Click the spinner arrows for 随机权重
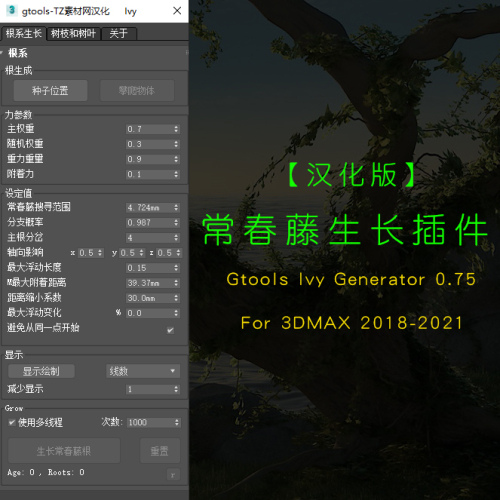The width and height of the screenshot is (500, 500). click(176, 144)
